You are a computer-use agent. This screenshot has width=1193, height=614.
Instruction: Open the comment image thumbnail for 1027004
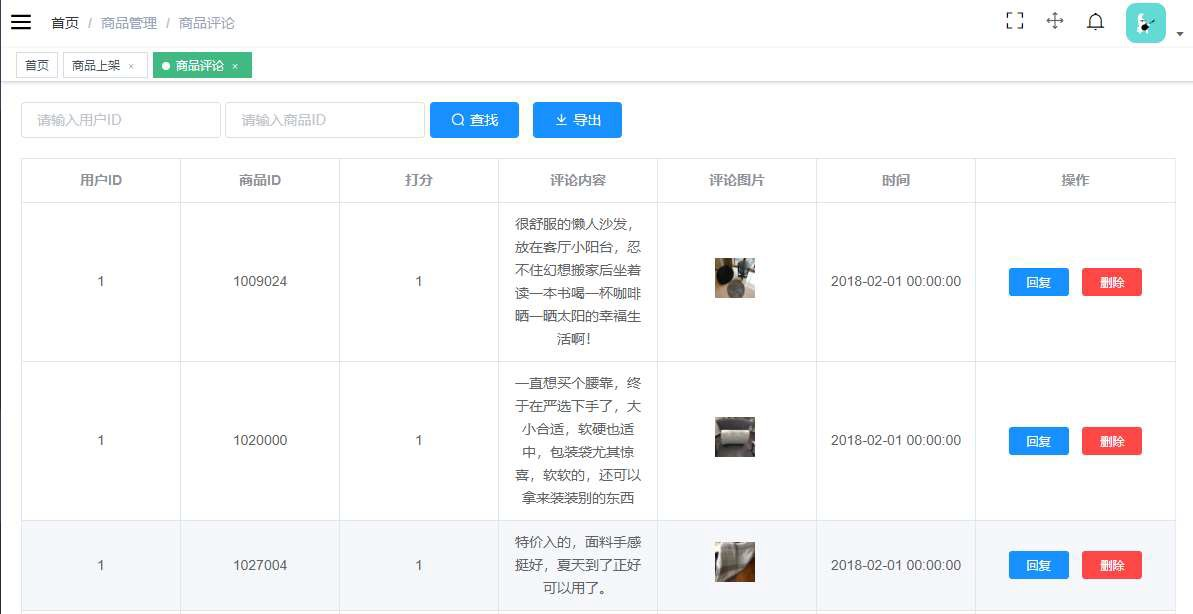735,562
